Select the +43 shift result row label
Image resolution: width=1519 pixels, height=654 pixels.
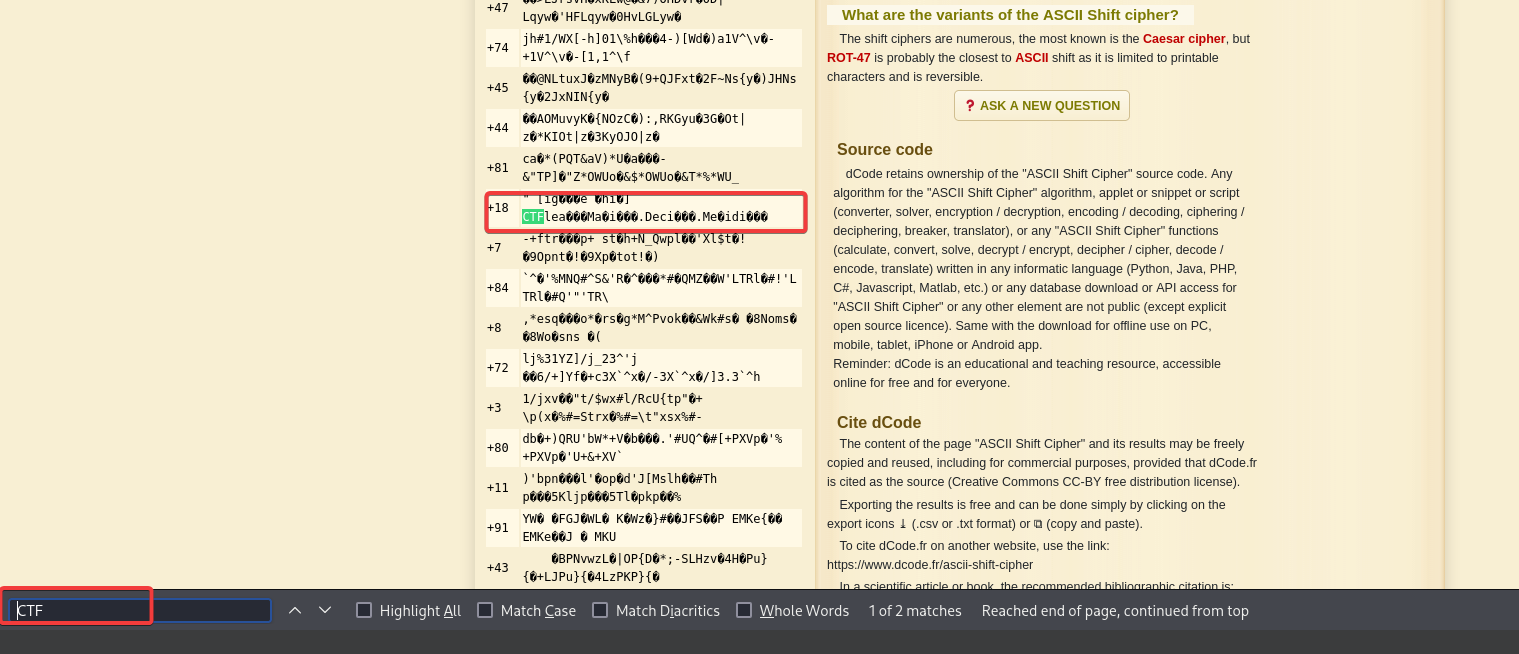498,568
